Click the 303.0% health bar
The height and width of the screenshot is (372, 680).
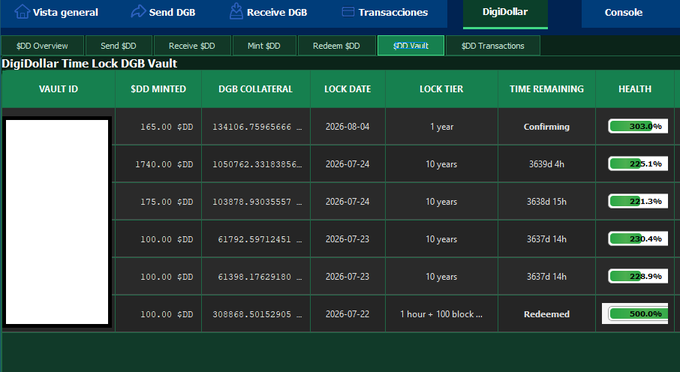tap(638, 126)
